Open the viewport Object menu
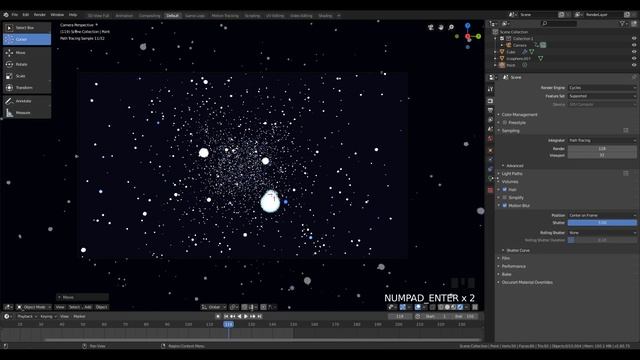Image resolution: width=640 pixels, height=360 pixels. pyautogui.click(x=101, y=307)
